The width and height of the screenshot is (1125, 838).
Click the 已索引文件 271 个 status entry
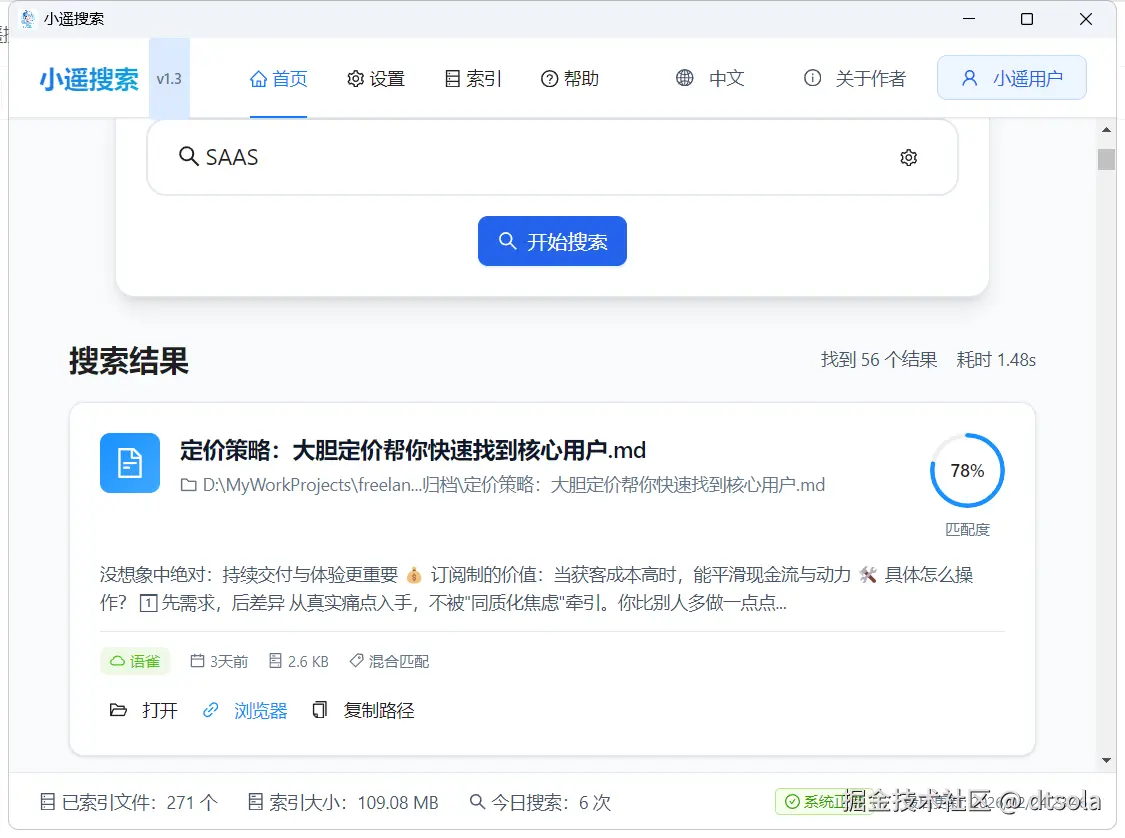[128, 802]
